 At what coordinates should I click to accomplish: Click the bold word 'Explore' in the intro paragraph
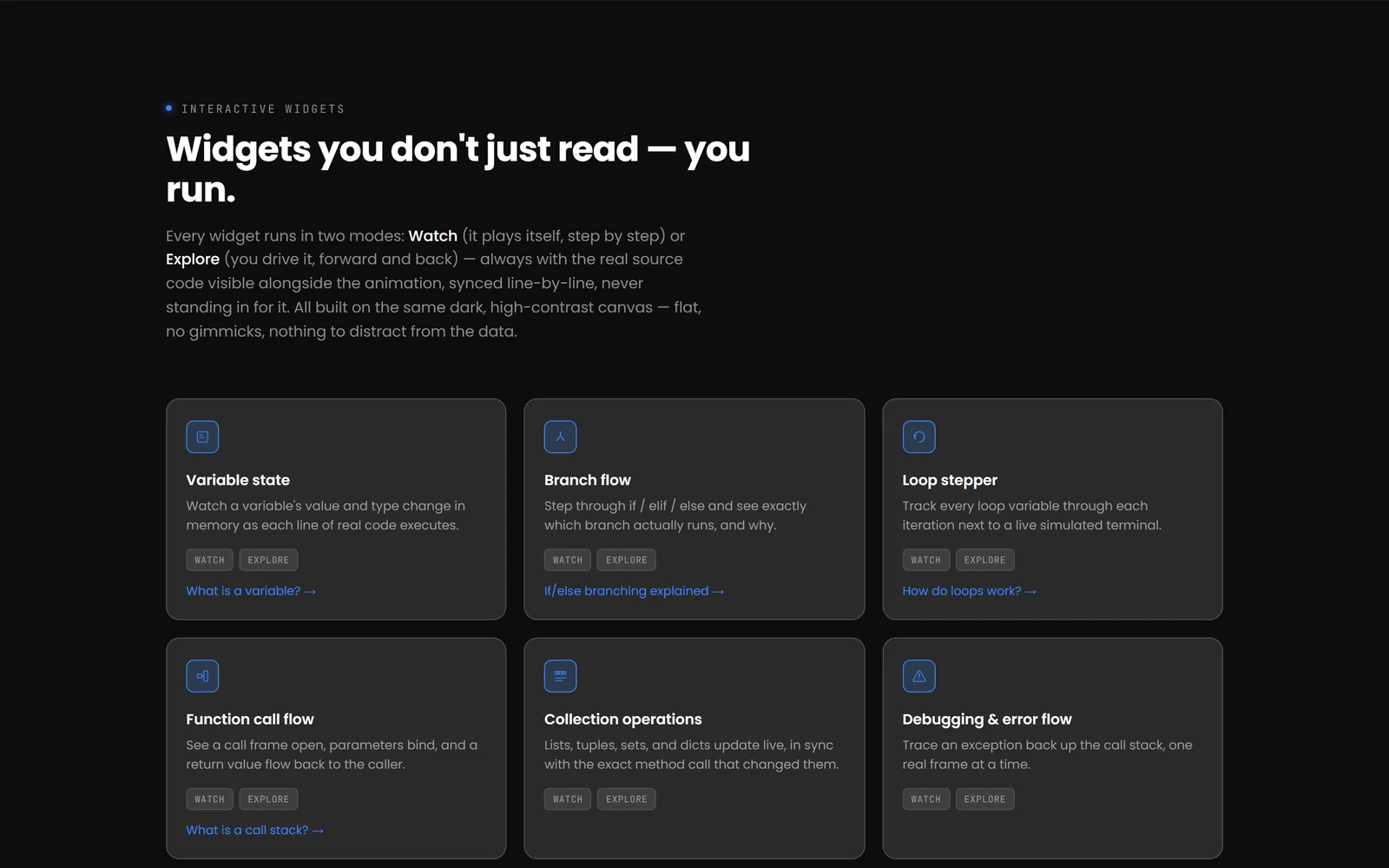point(193,260)
